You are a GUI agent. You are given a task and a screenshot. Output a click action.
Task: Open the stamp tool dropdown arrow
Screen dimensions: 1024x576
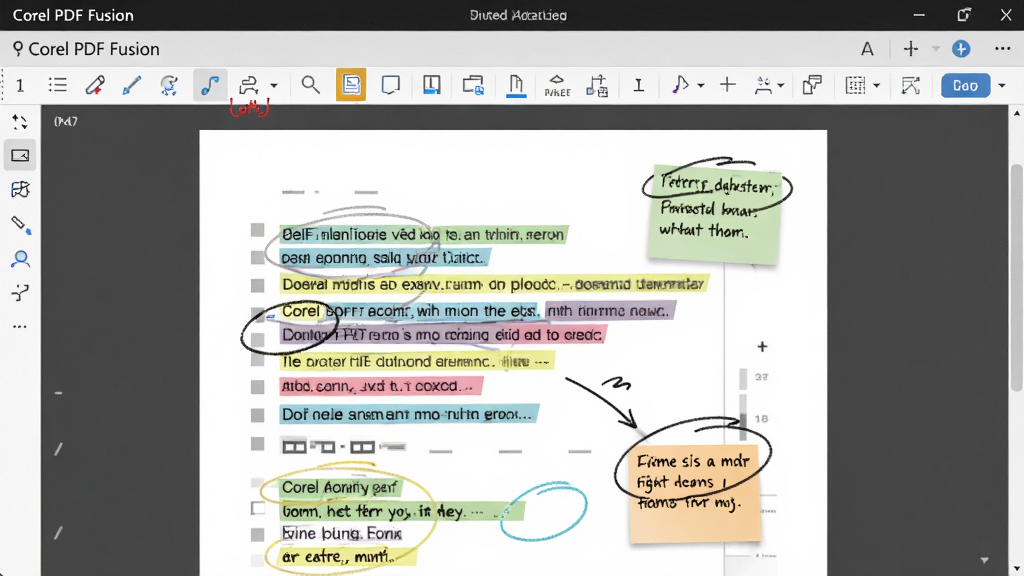pyautogui.click(x=274, y=86)
